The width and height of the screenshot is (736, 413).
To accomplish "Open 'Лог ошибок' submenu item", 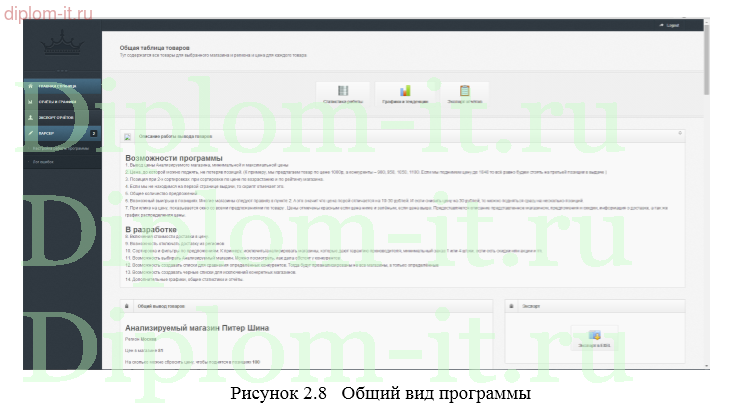I will [x=46, y=160].
